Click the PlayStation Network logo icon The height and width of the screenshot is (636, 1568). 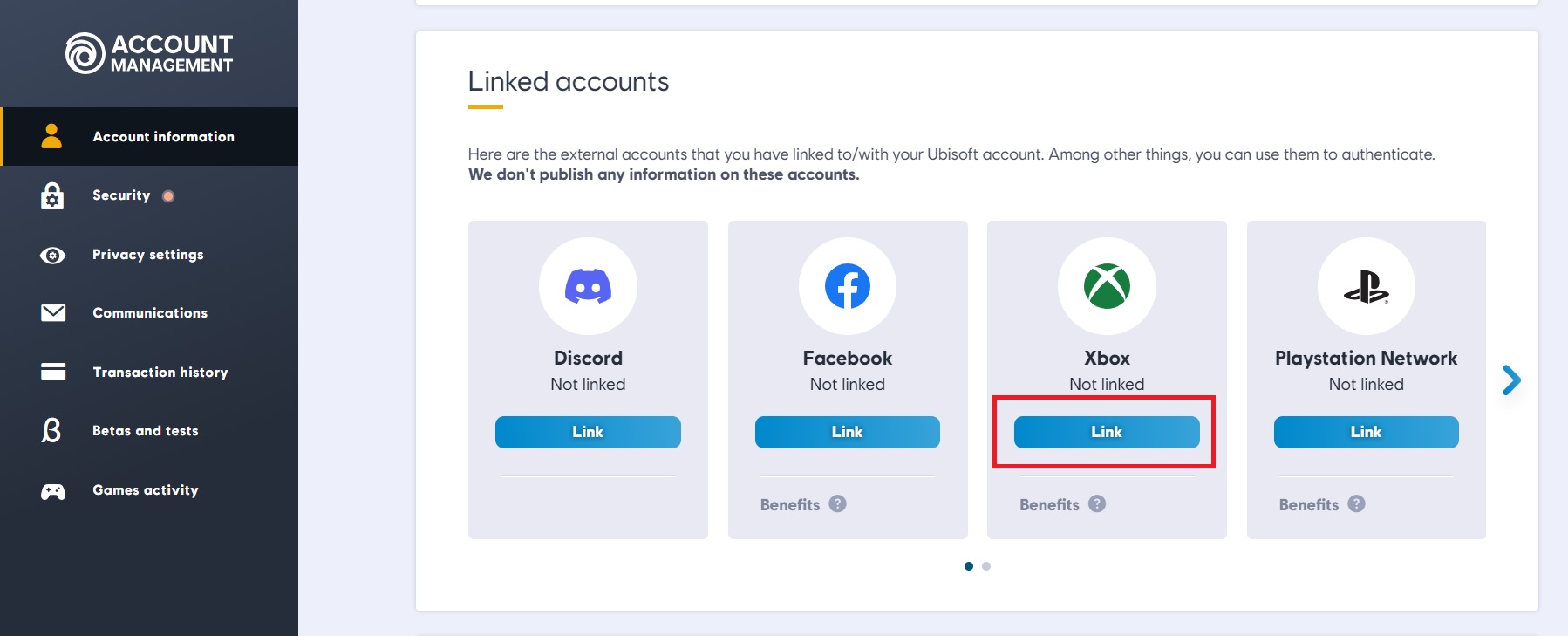click(1366, 286)
